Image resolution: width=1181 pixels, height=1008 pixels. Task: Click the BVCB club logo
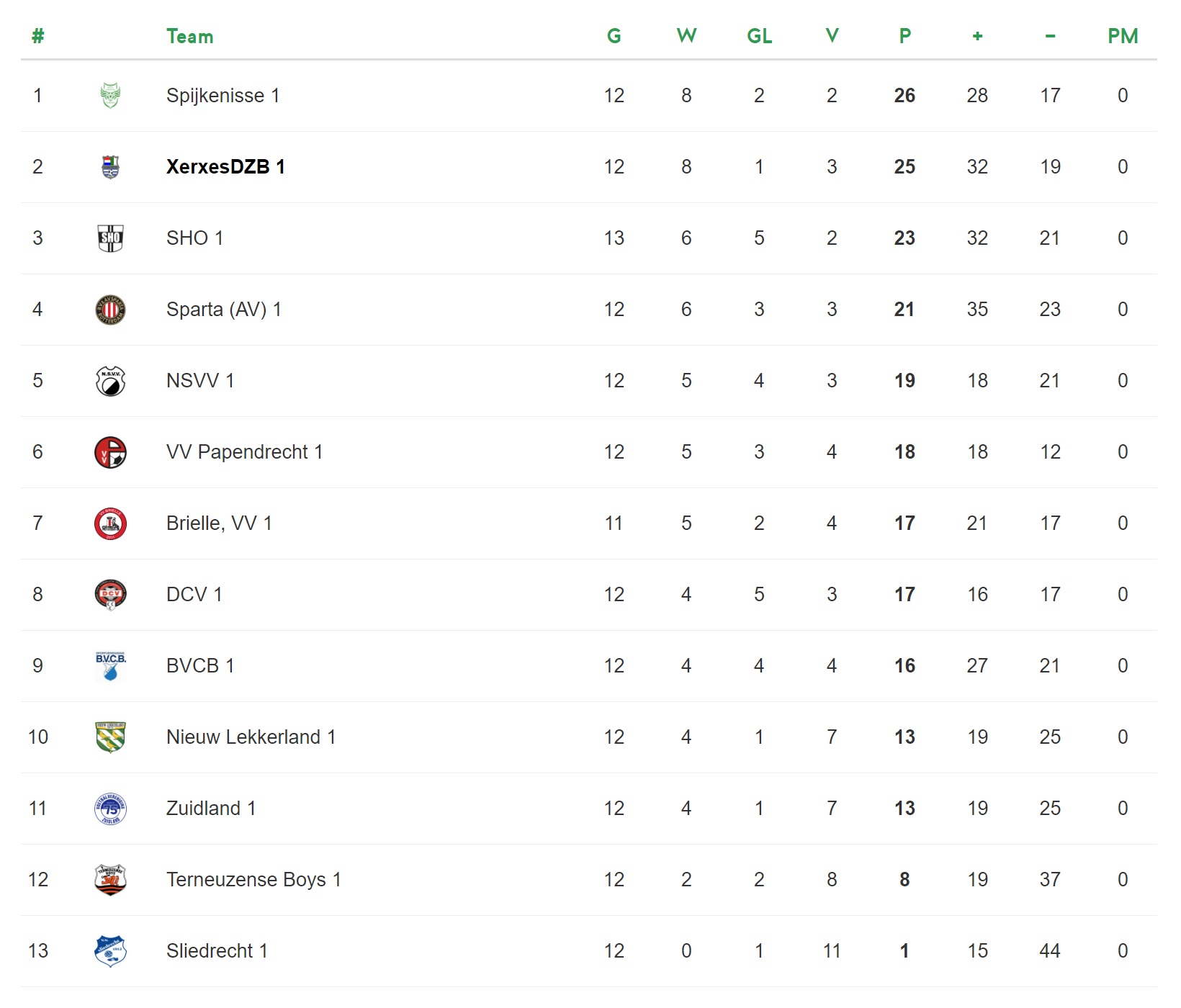pos(110,666)
